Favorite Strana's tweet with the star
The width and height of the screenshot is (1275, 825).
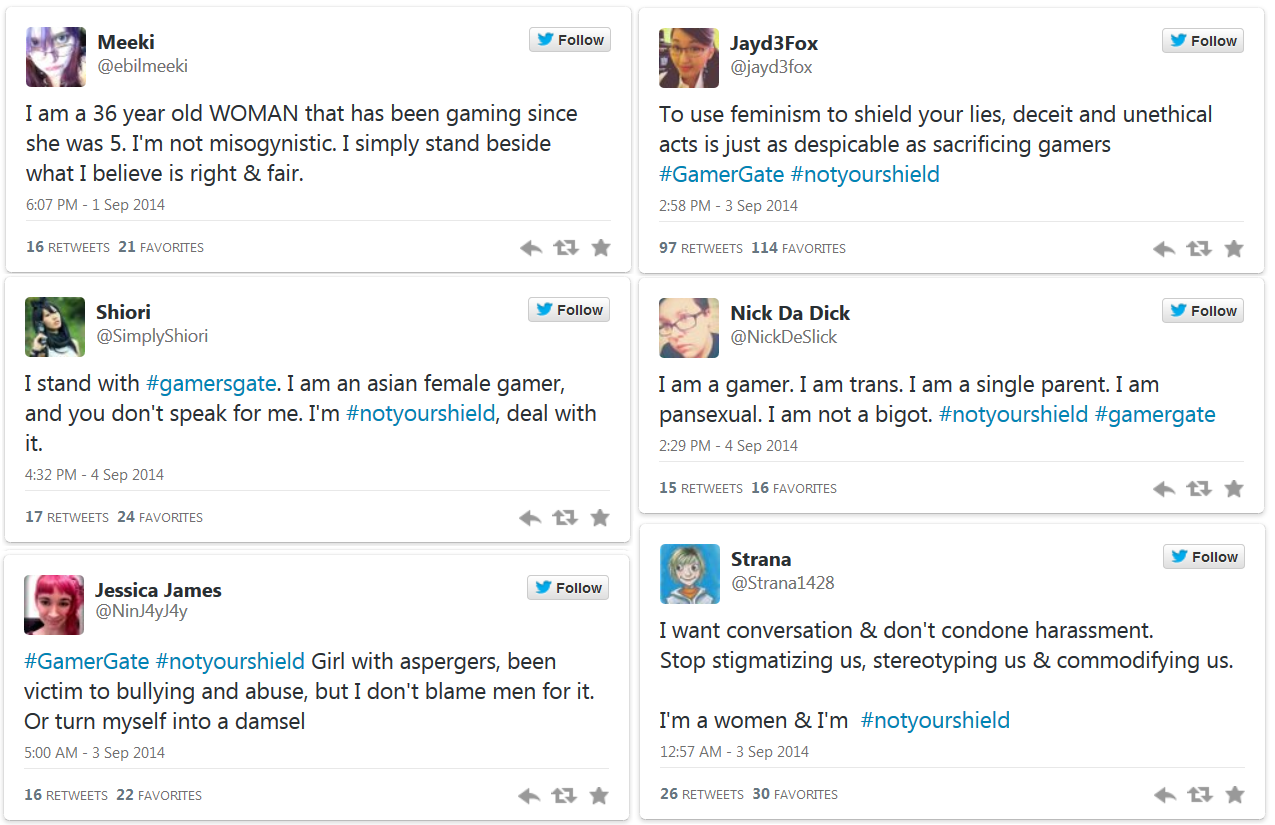(x=1235, y=795)
